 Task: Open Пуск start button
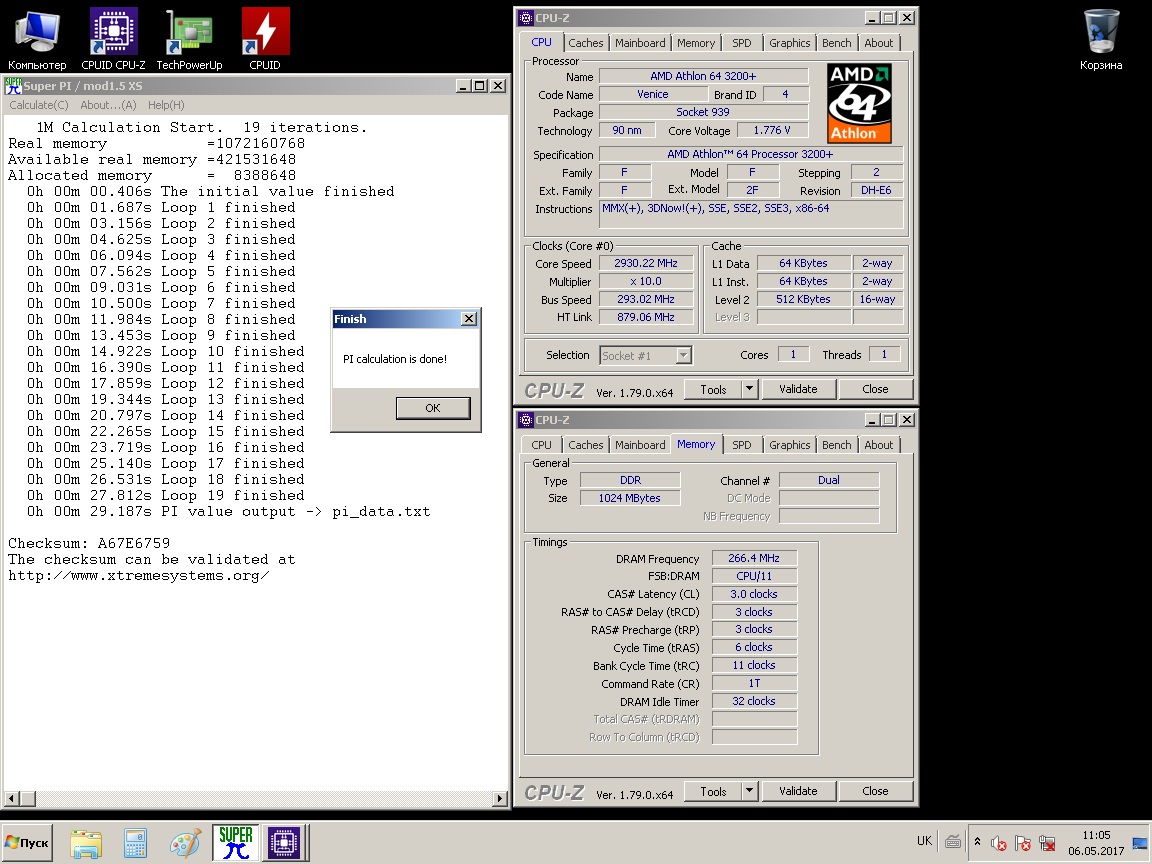click(28, 843)
